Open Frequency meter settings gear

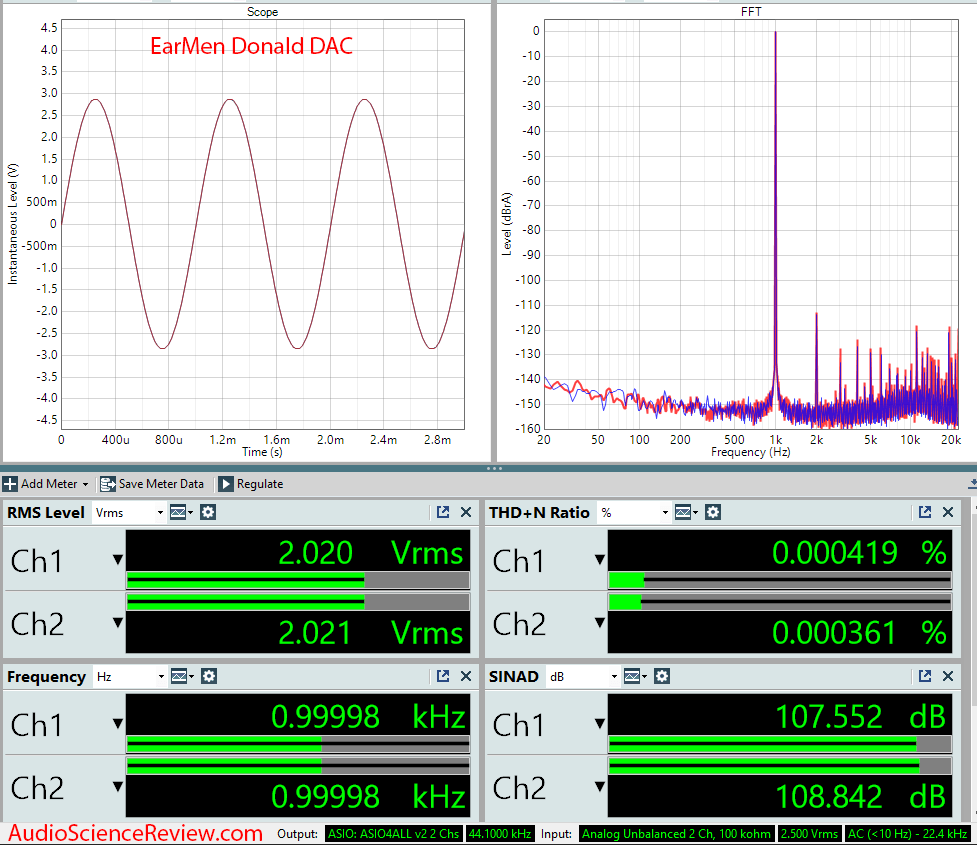209,676
